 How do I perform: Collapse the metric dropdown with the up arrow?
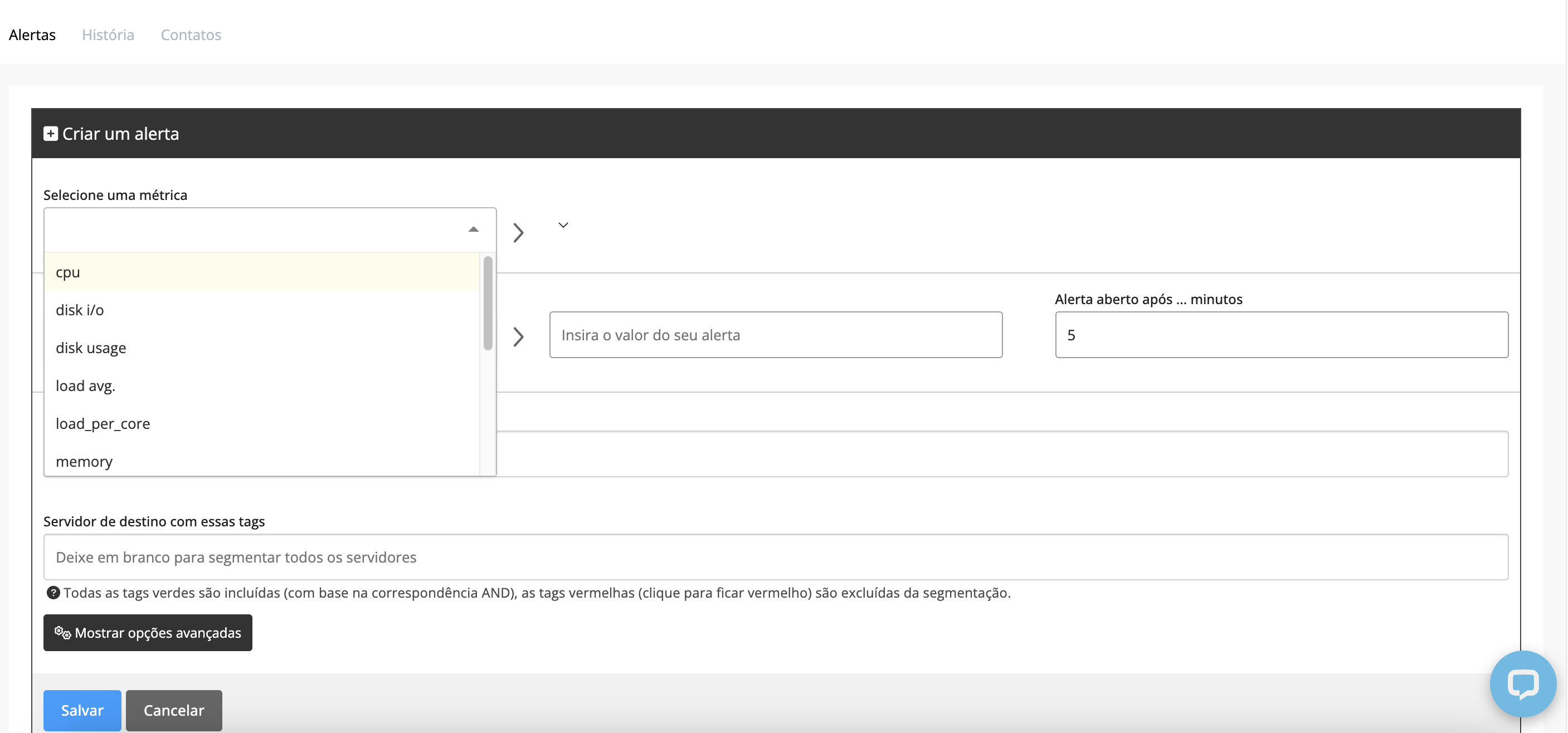473,229
